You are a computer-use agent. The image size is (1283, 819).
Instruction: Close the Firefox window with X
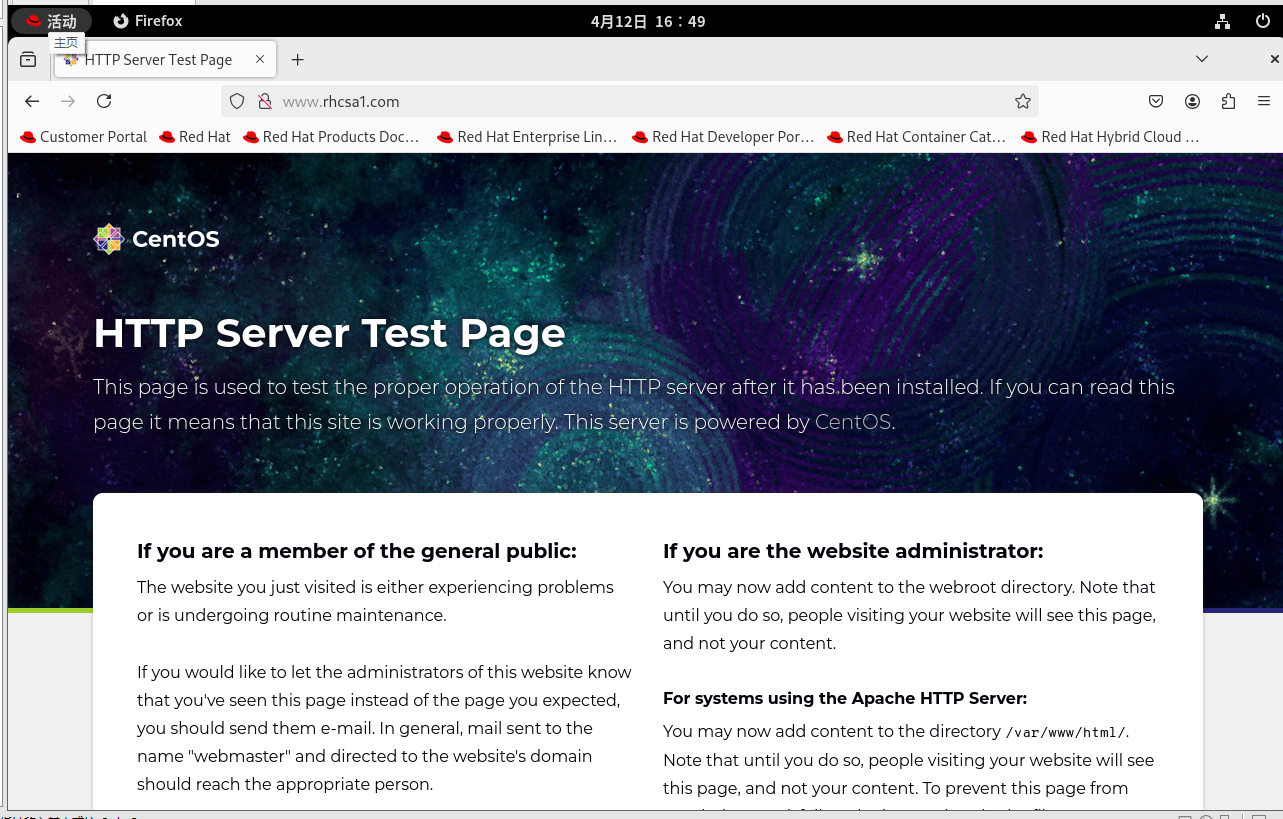click(x=1274, y=59)
